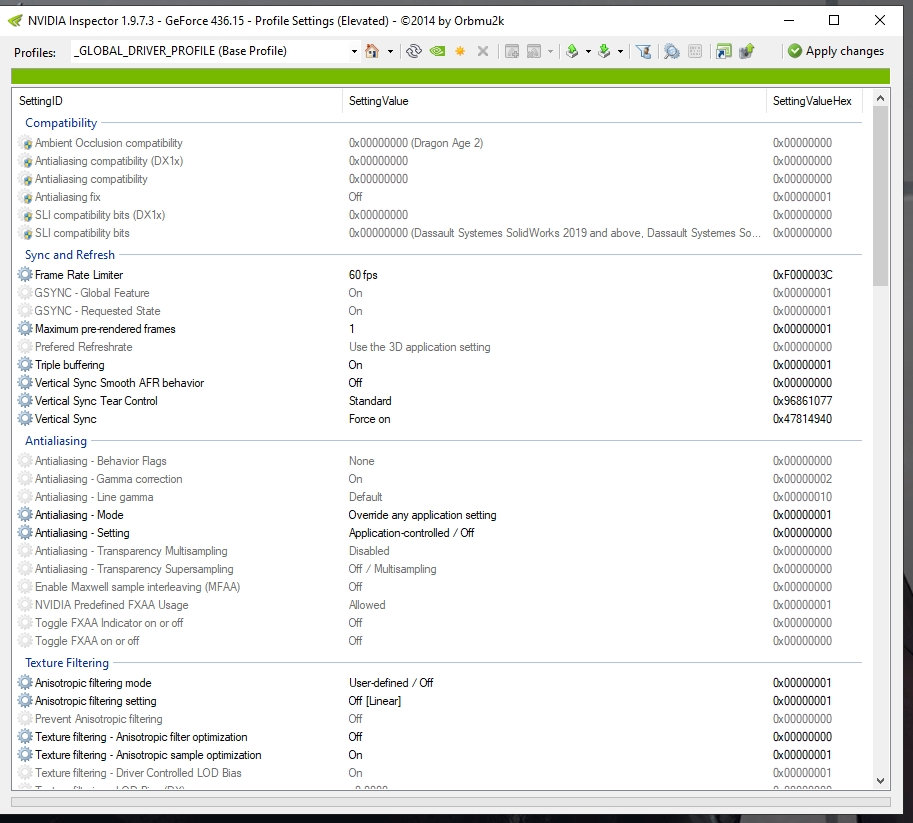The width and height of the screenshot is (913, 823).
Task: Click Override any application setting value
Action: click(x=422, y=515)
